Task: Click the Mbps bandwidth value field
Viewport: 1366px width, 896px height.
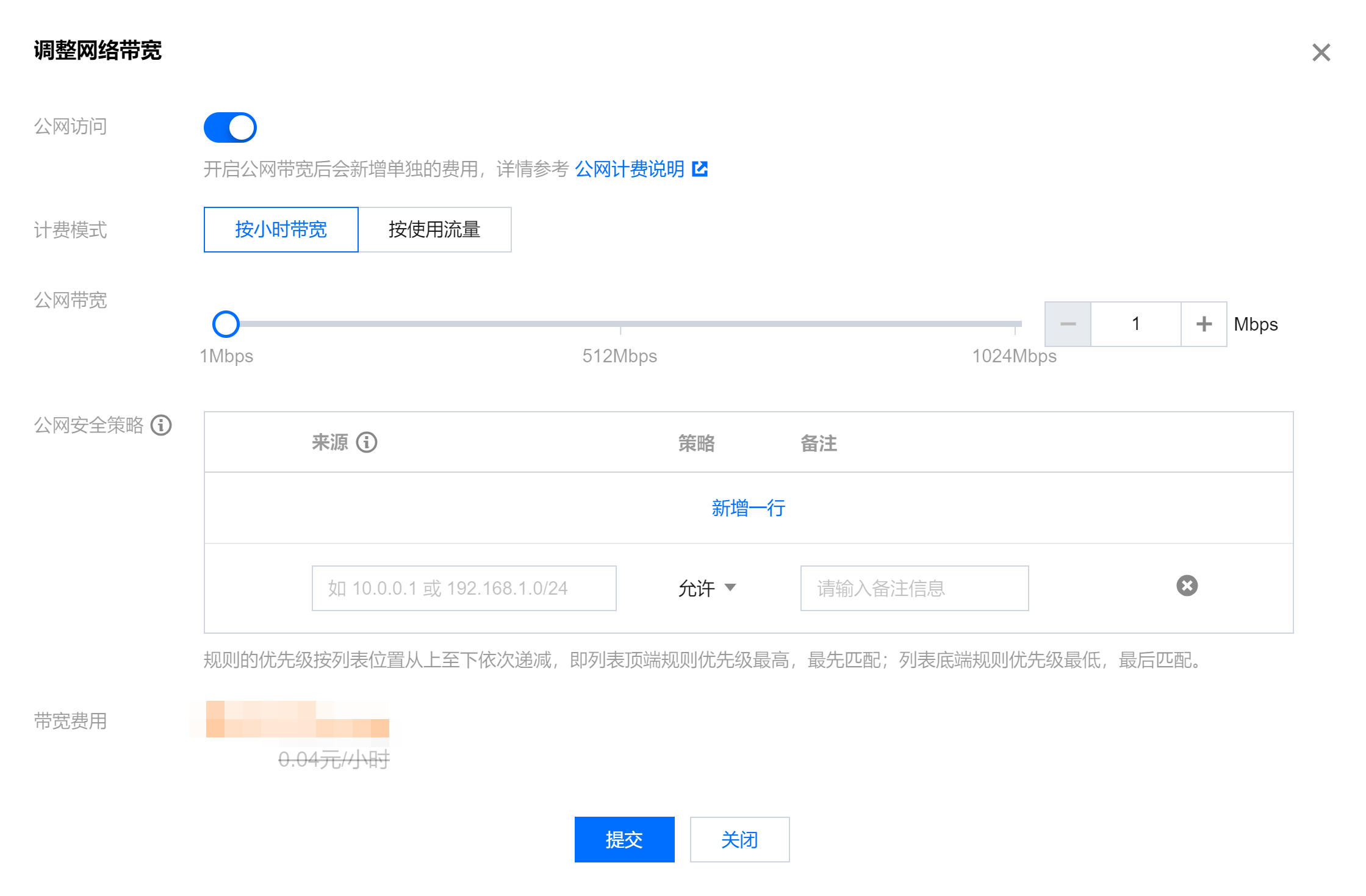Action: point(1135,324)
